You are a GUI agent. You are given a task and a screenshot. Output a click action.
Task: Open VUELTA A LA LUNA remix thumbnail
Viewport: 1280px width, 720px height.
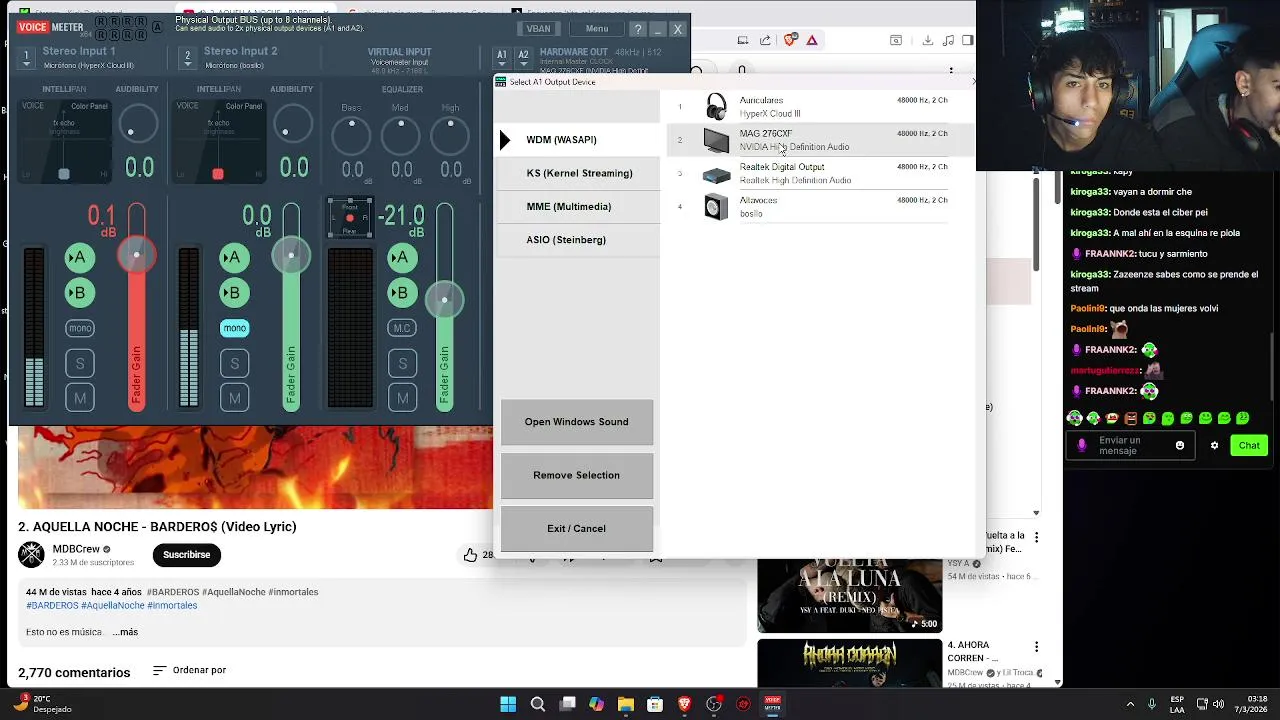click(849, 594)
